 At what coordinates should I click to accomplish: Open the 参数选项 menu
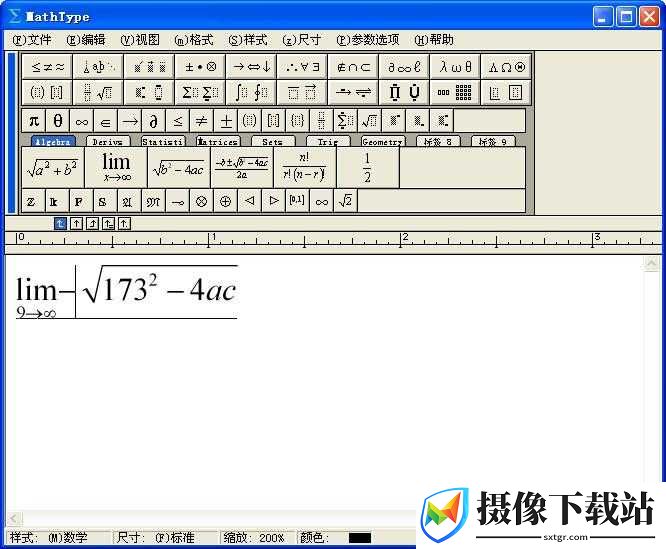368,40
